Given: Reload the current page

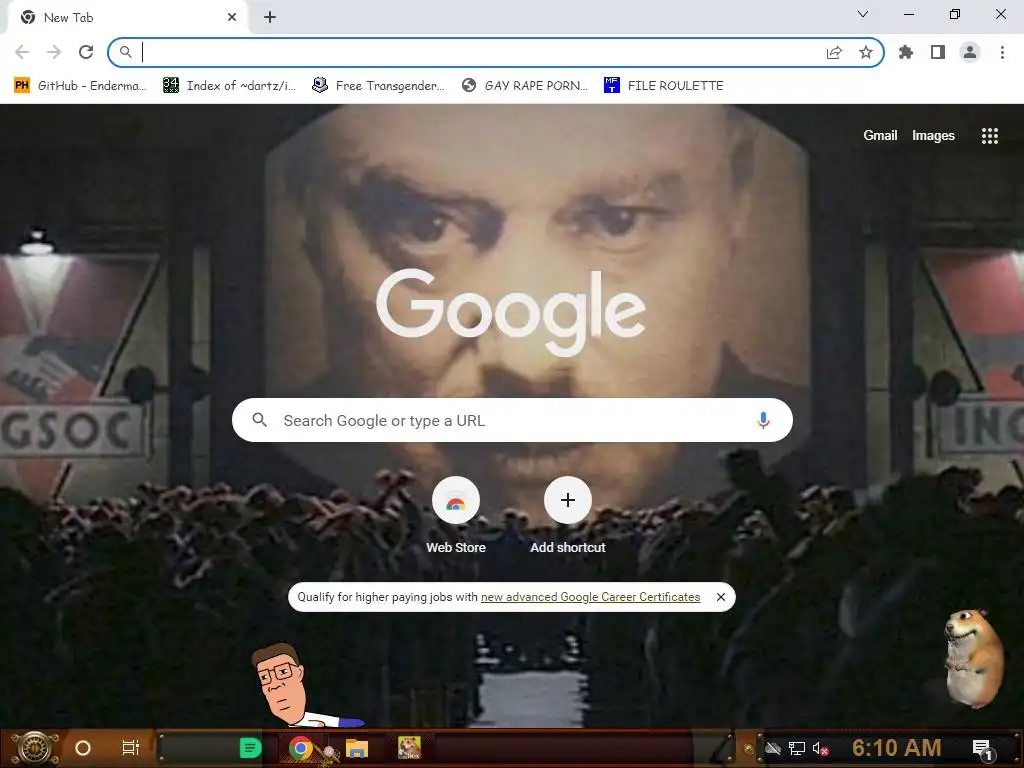Looking at the screenshot, I should pos(86,52).
